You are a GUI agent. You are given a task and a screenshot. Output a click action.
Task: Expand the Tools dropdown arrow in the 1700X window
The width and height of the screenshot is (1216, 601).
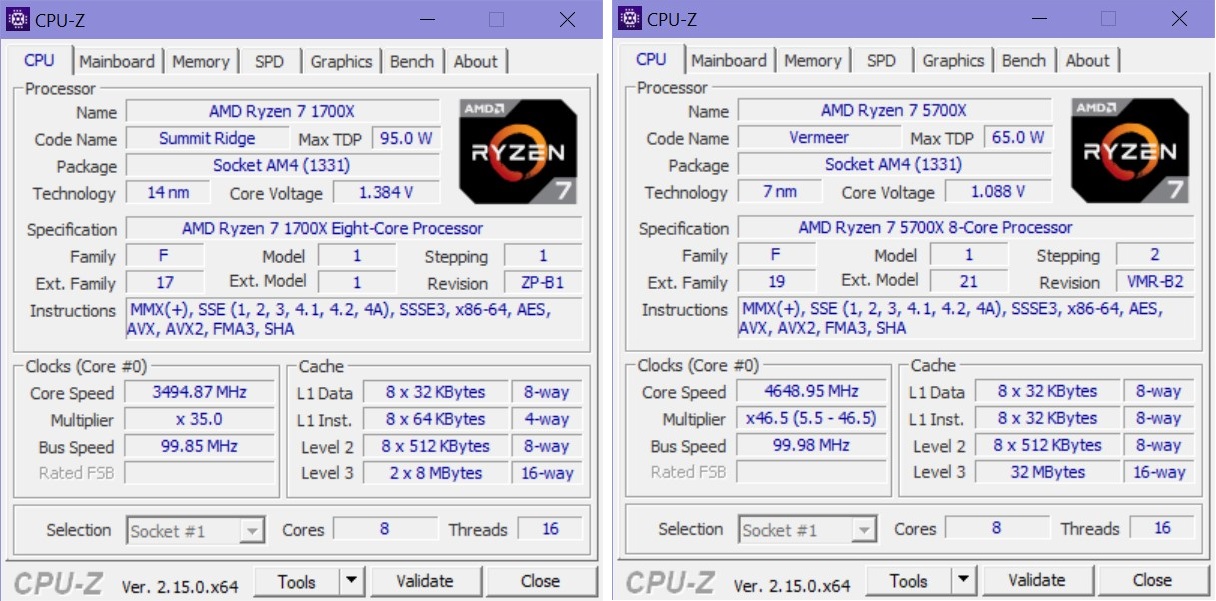(352, 581)
